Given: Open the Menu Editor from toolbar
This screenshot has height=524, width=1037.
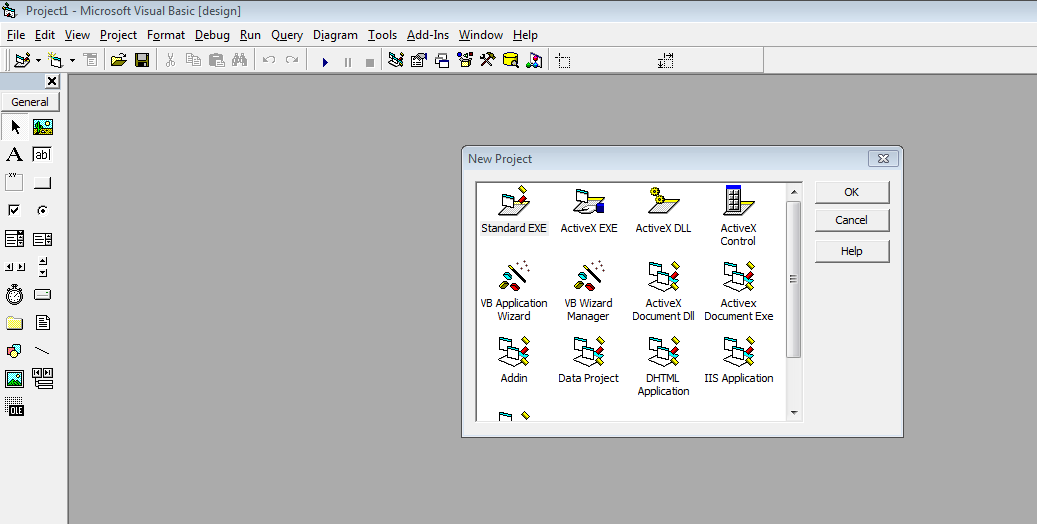Looking at the screenshot, I should [91, 61].
